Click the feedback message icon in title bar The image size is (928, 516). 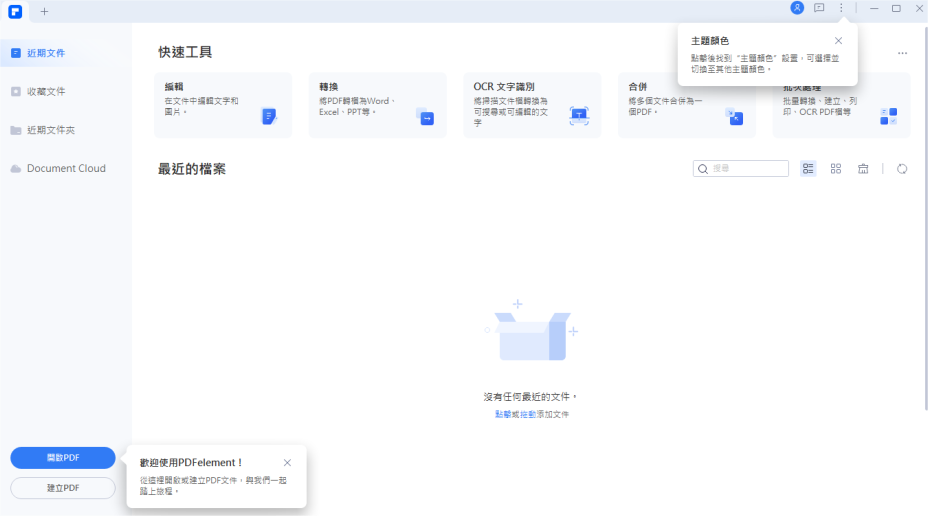[x=819, y=8]
